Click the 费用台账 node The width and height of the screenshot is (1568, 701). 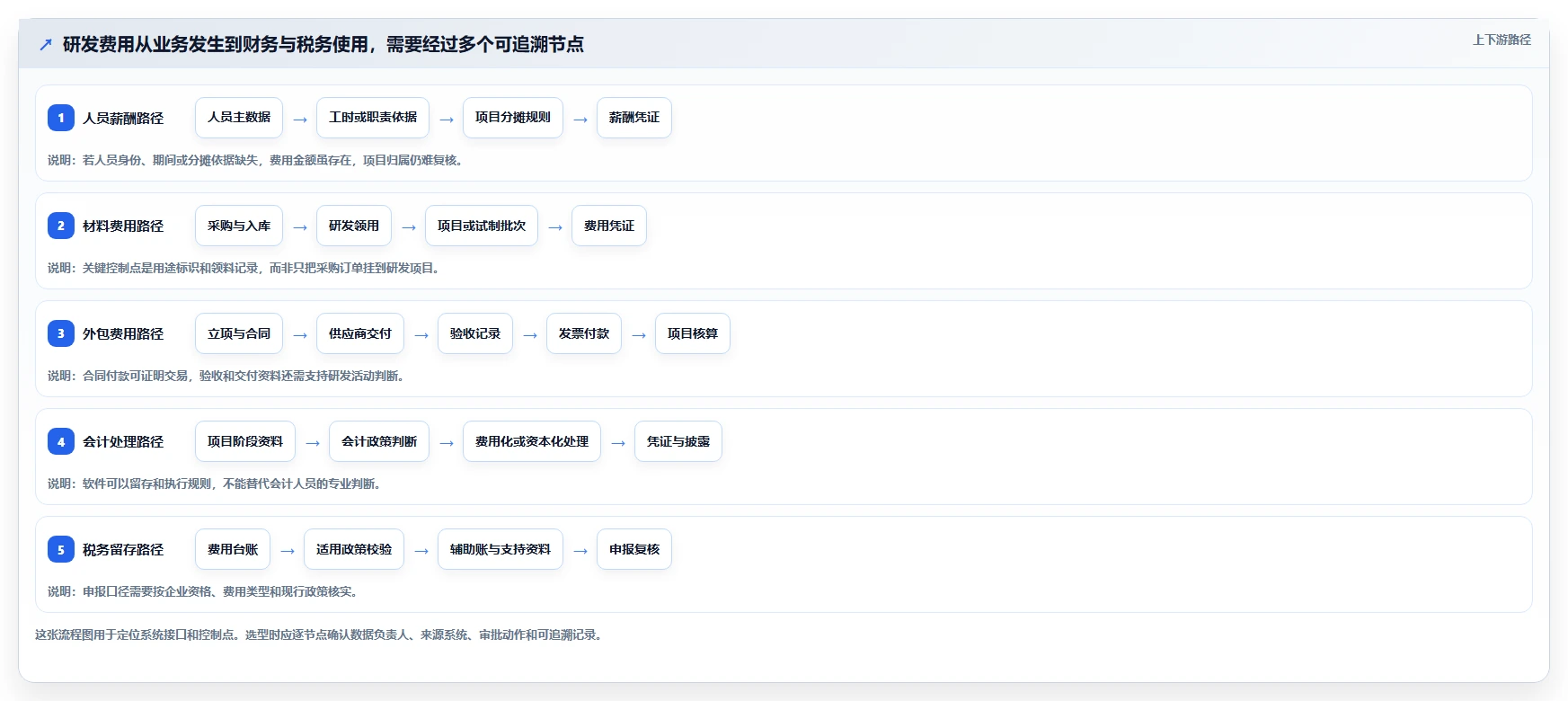(233, 549)
